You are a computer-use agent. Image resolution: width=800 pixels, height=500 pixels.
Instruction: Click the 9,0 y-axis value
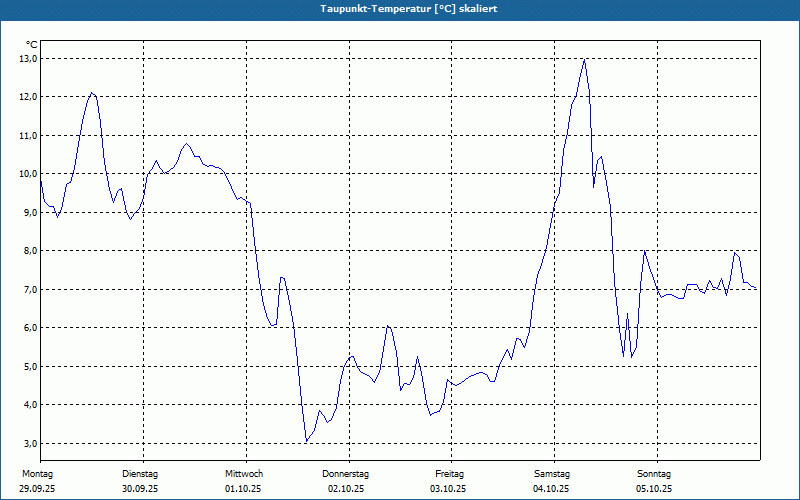31,212
